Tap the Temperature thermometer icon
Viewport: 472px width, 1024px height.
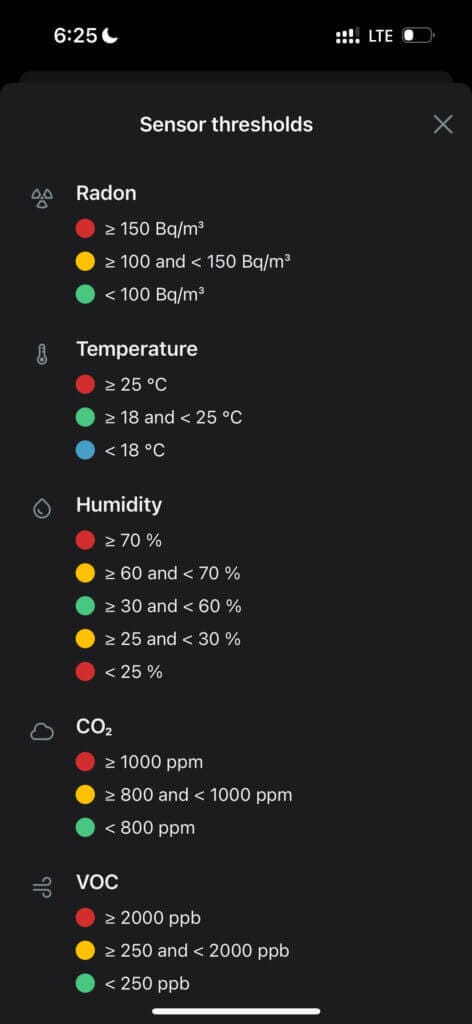tap(42, 355)
